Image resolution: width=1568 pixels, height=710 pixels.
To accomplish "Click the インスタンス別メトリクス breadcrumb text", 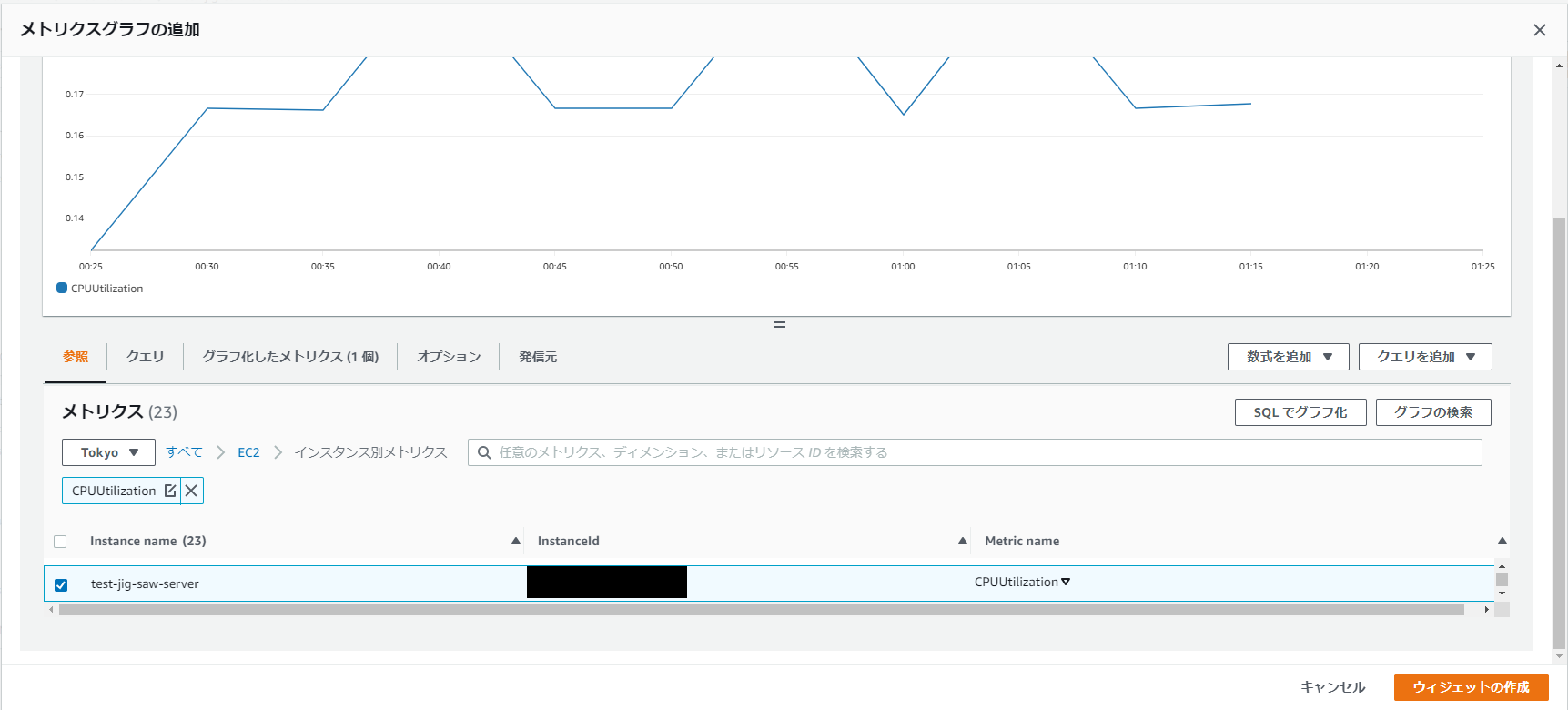I will point(370,452).
